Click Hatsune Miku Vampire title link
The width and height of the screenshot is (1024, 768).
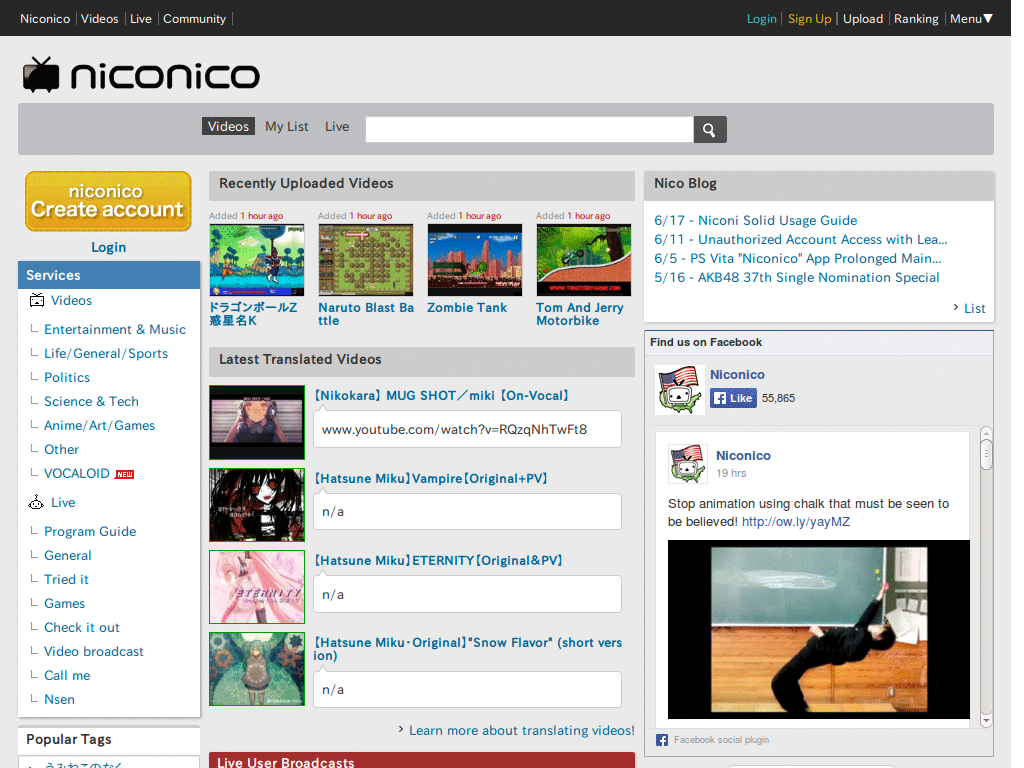click(x=431, y=479)
